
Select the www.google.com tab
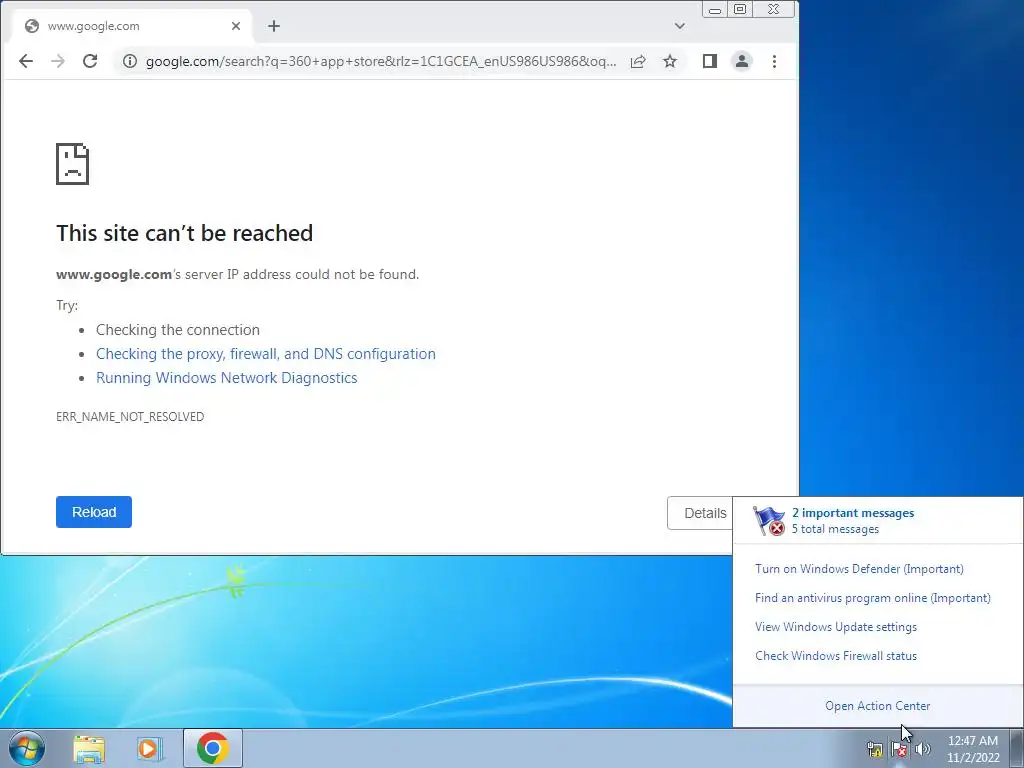coord(131,26)
